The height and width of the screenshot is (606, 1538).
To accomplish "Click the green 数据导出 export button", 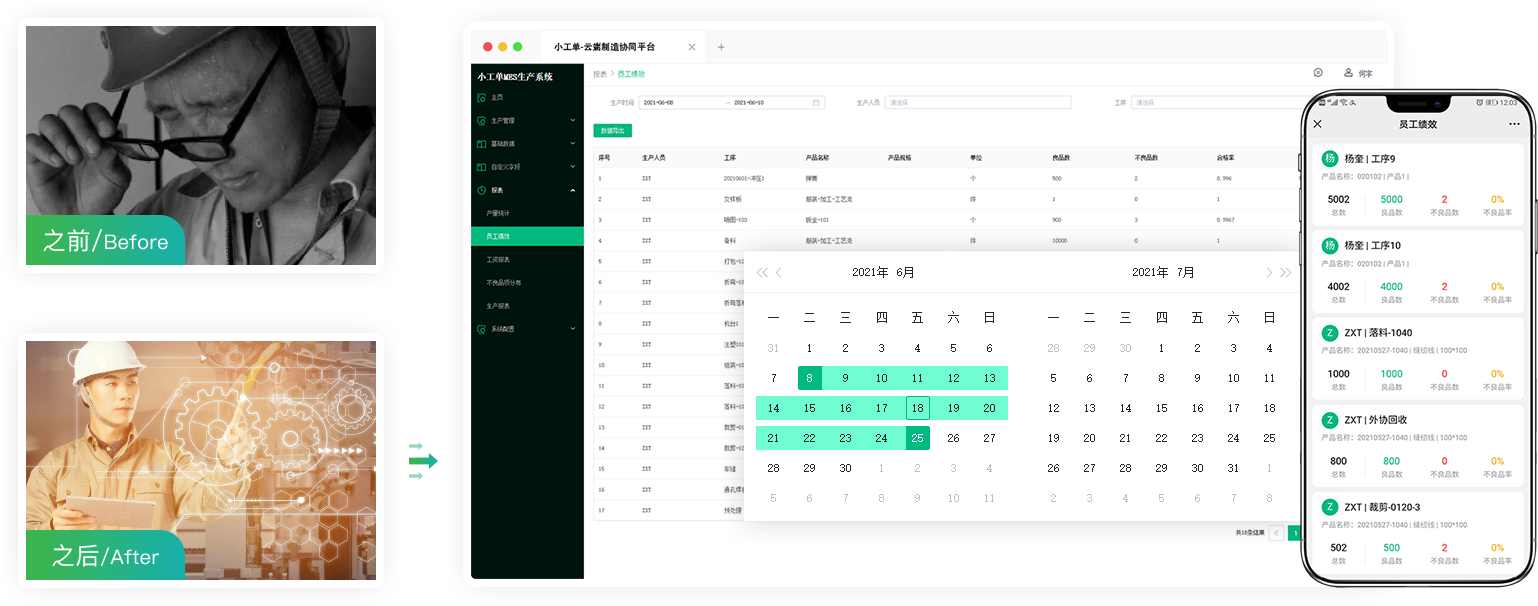I will point(612,131).
